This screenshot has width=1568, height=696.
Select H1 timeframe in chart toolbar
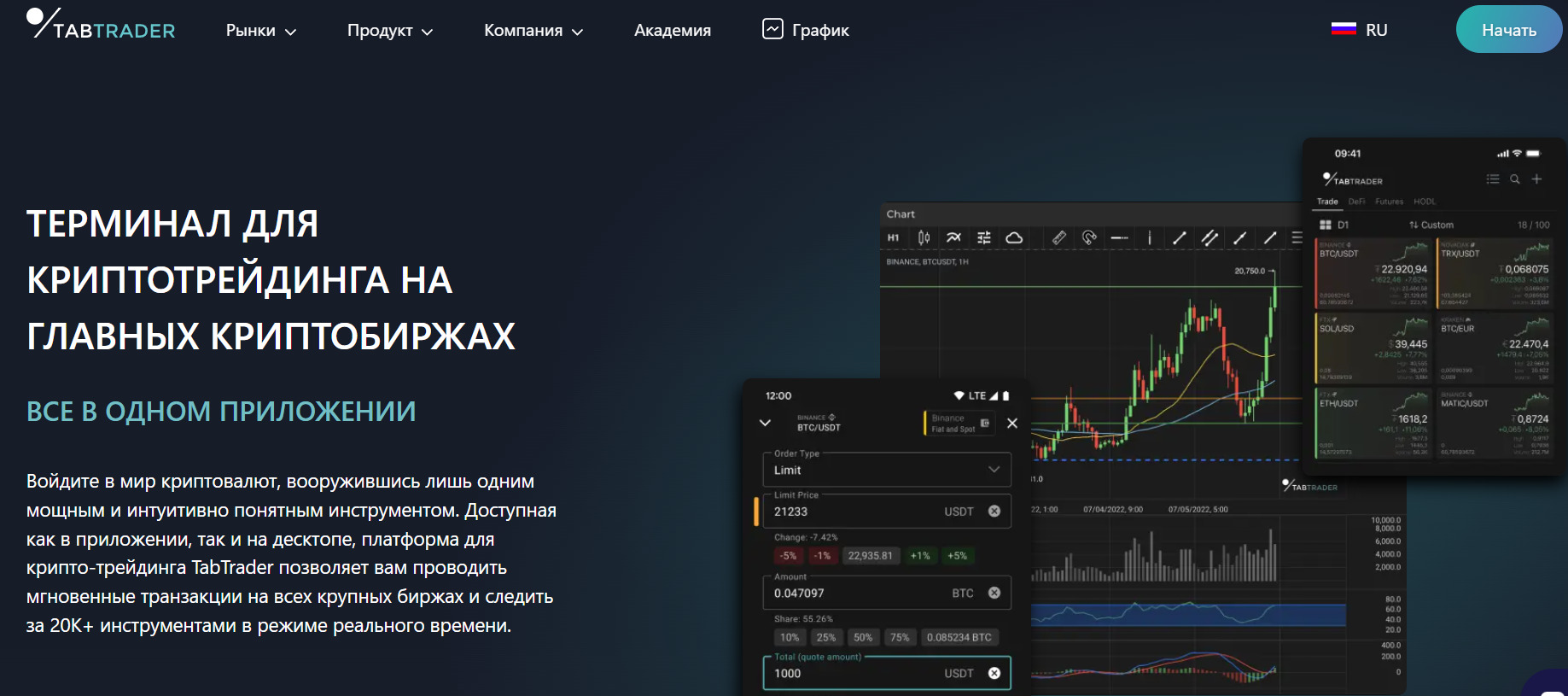893,238
